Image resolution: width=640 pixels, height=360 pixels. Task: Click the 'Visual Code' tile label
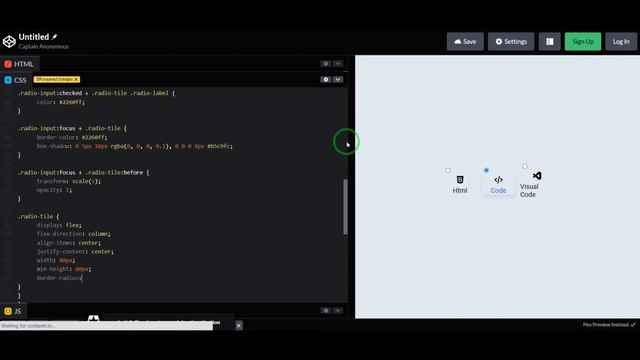529,191
